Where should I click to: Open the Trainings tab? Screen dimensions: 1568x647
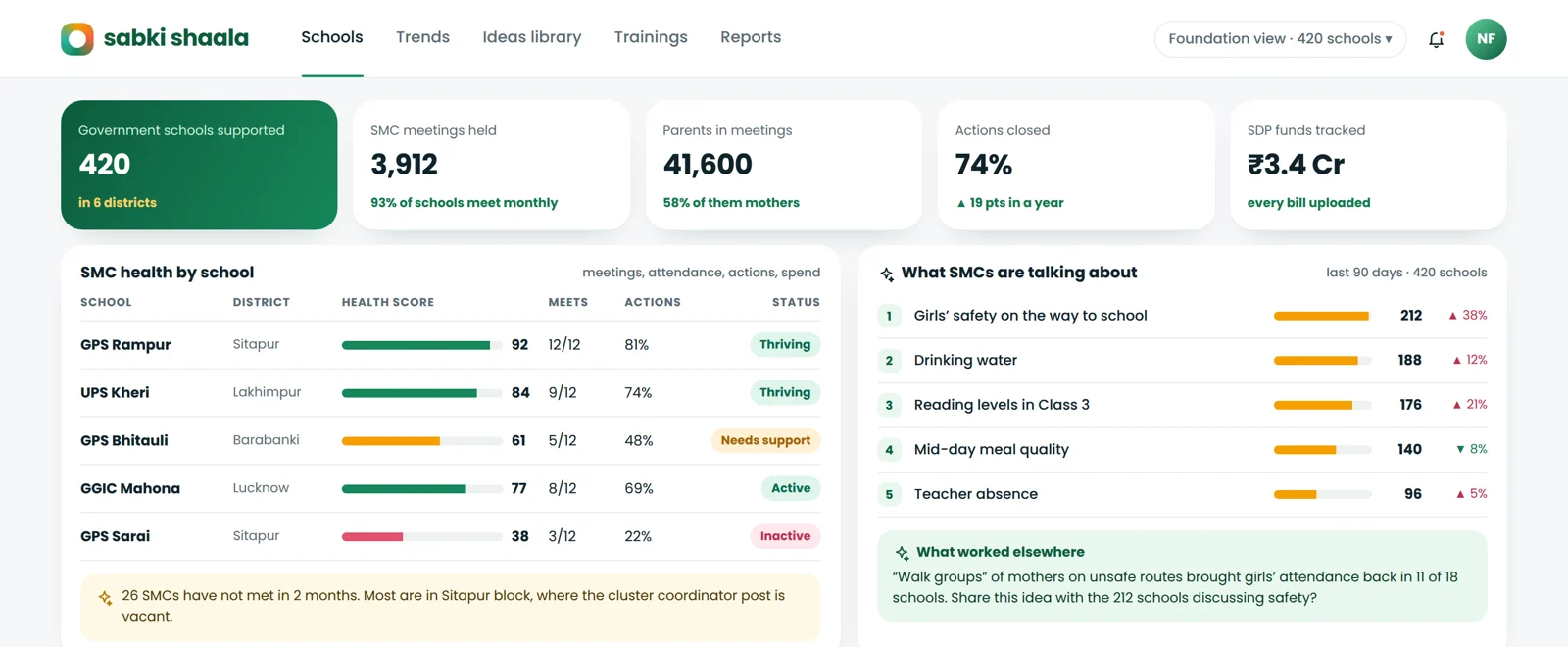[x=651, y=37]
